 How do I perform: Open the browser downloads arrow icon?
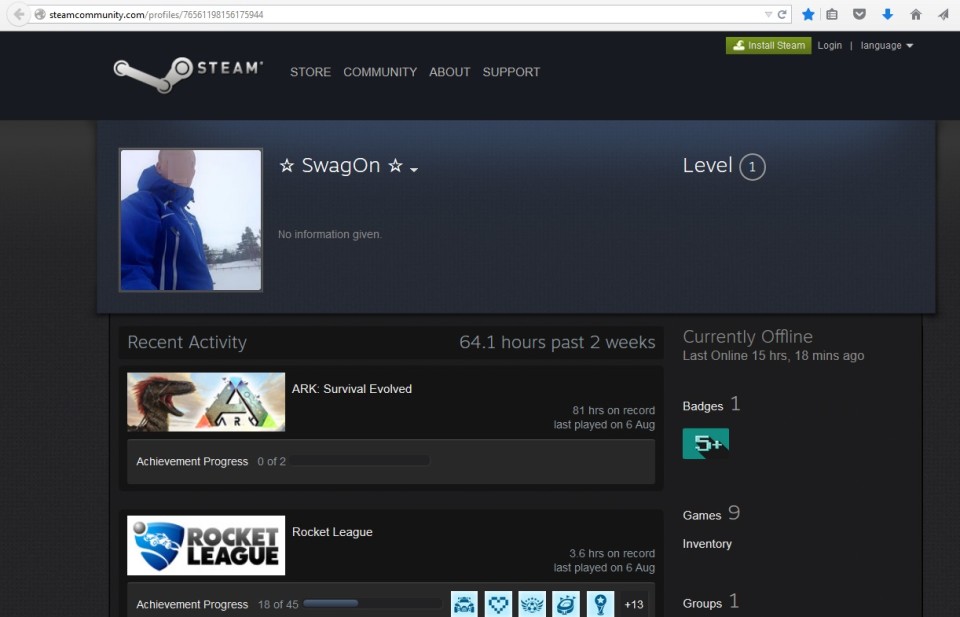point(887,15)
